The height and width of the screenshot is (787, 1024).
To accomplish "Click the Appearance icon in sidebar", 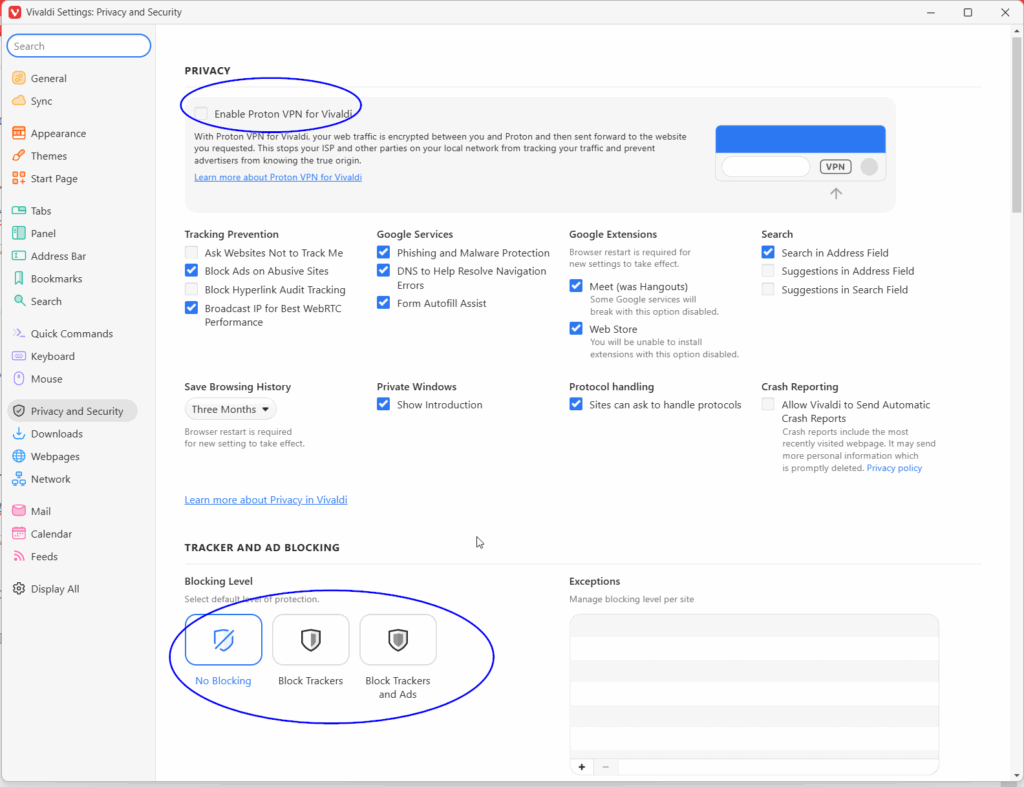I will pyautogui.click(x=19, y=133).
